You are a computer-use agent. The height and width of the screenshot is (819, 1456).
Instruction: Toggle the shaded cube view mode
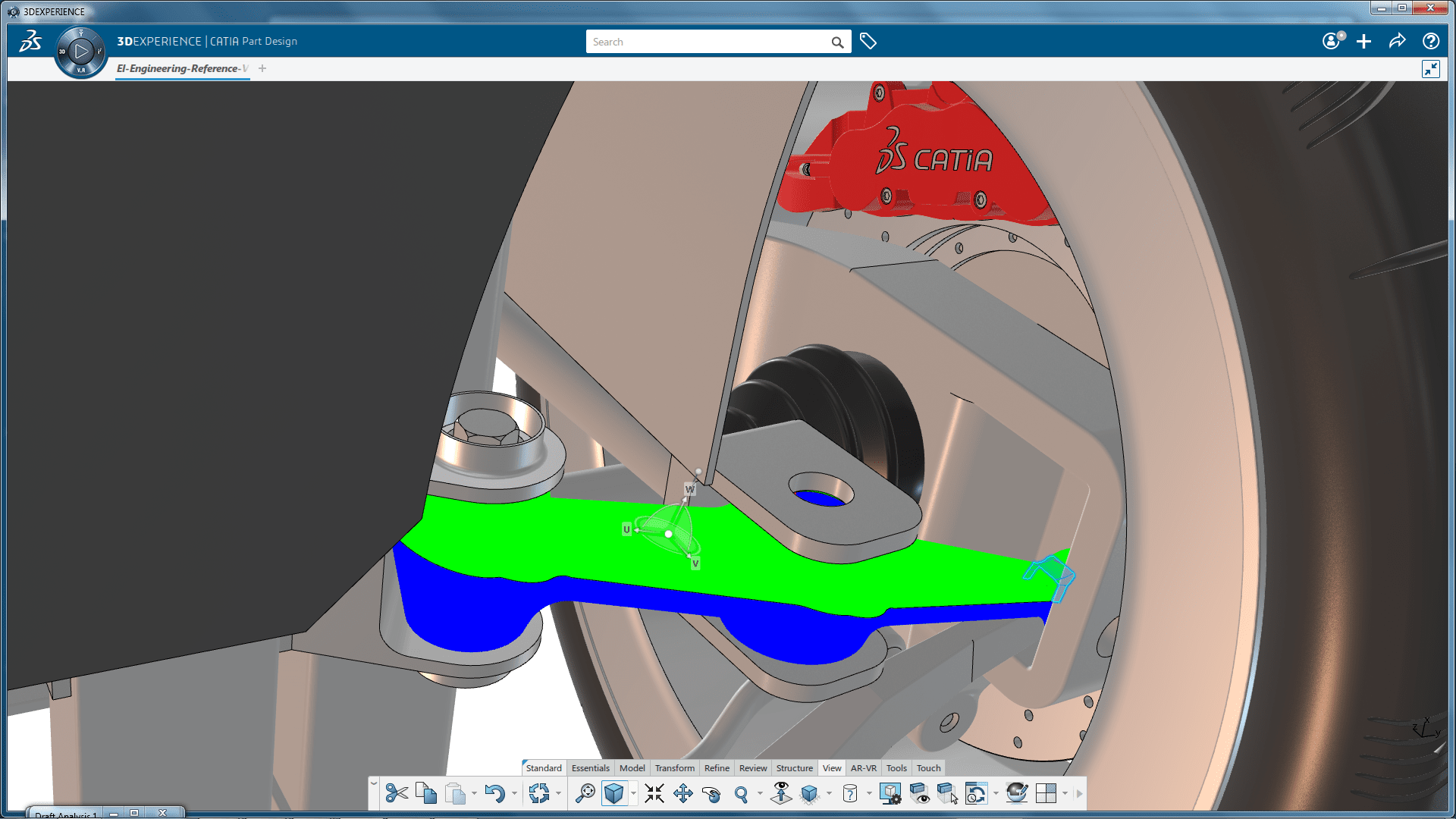(x=613, y=793)
